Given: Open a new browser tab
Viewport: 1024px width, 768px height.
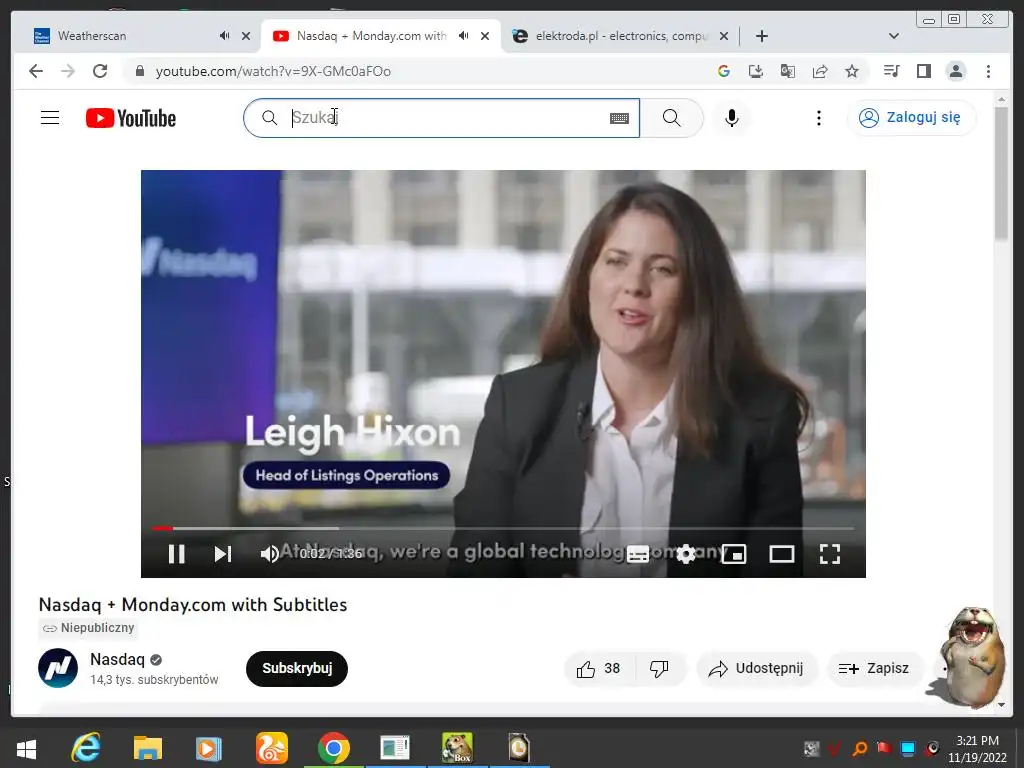Looking at the screenshot, I should tap(761, 36).
